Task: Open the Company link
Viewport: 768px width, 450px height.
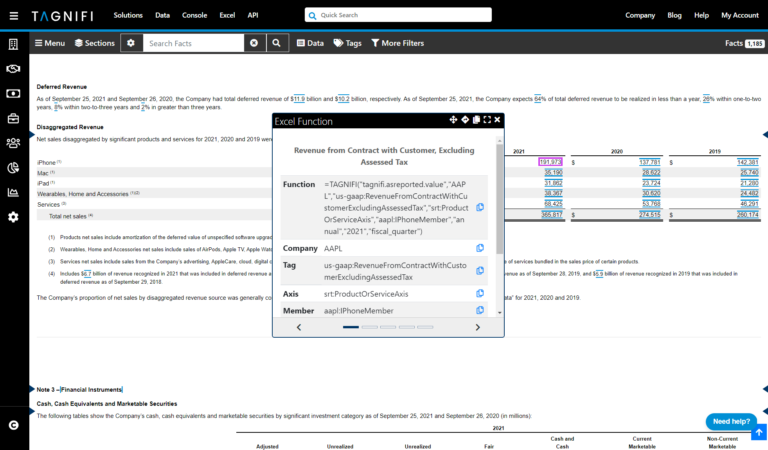Action: (x=640, y=15)
